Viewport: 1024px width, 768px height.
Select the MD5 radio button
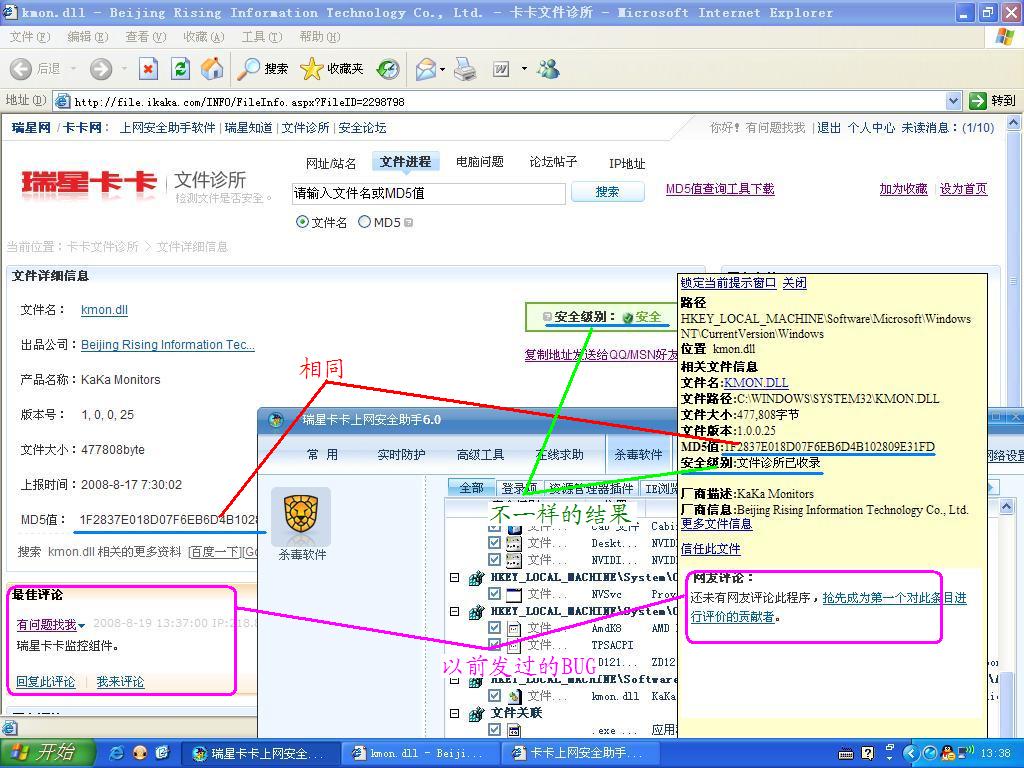click(x=365, y=222)
